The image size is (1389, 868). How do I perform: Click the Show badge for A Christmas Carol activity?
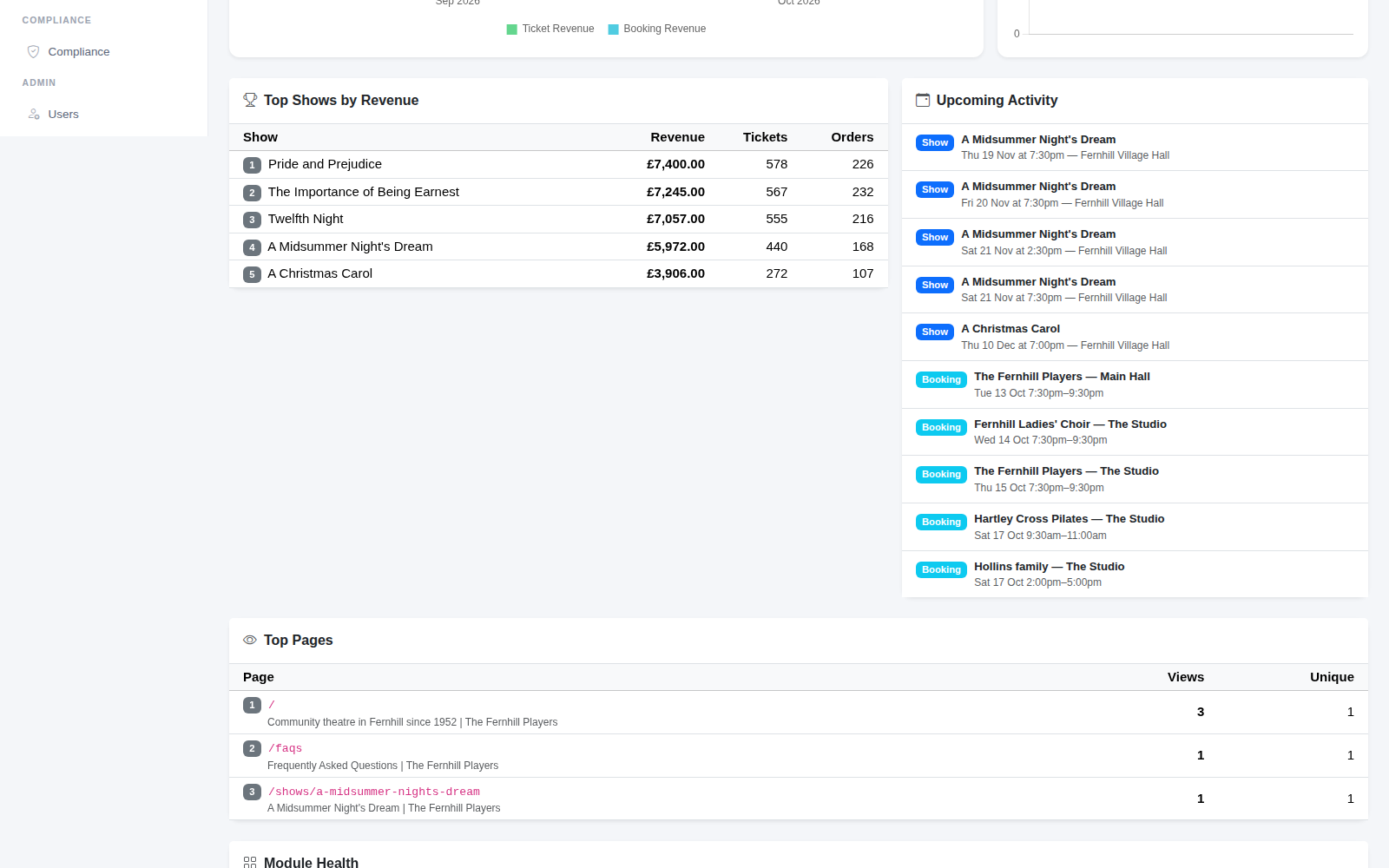(x=935, y=332)
